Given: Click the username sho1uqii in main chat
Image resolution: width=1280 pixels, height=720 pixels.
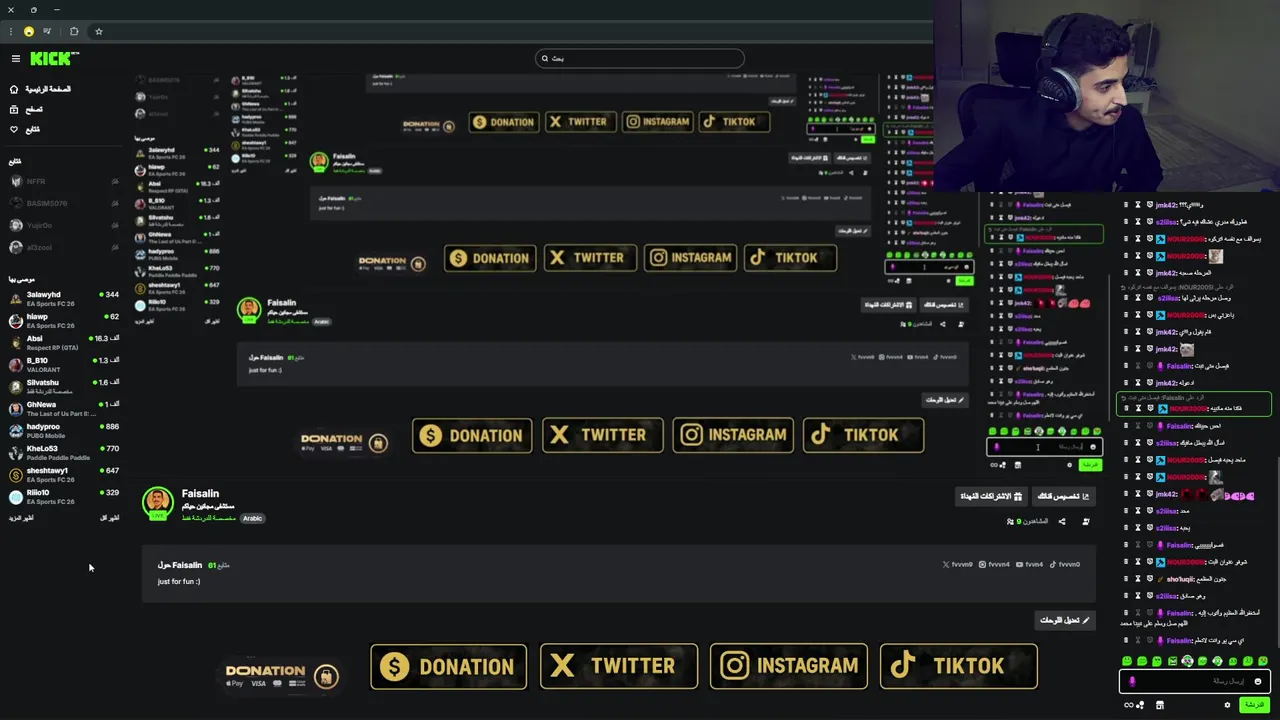Looking at the screenshot, I should pos(1181,579).
